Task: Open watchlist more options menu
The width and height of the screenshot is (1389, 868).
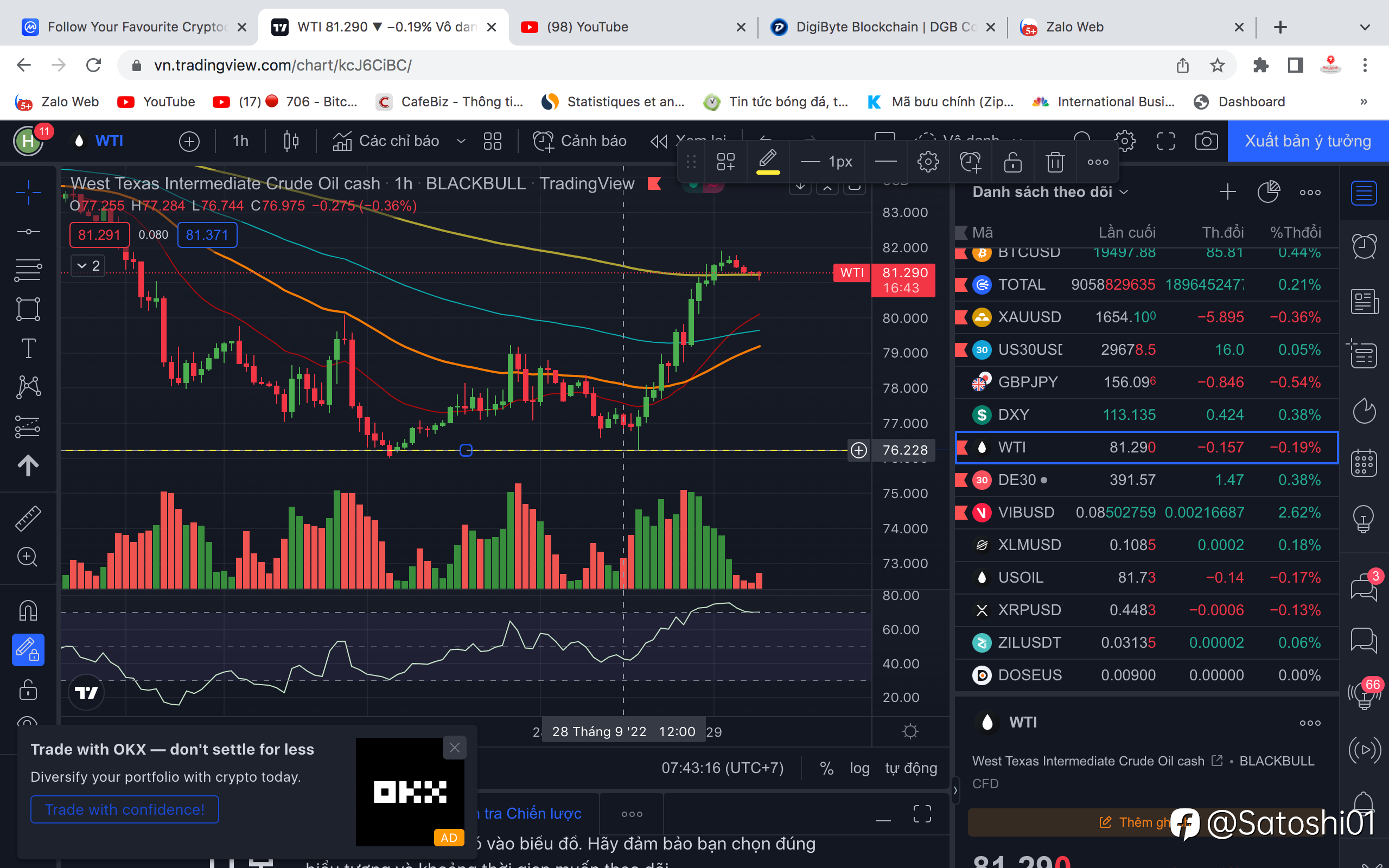Action: tap(1310, 192)
